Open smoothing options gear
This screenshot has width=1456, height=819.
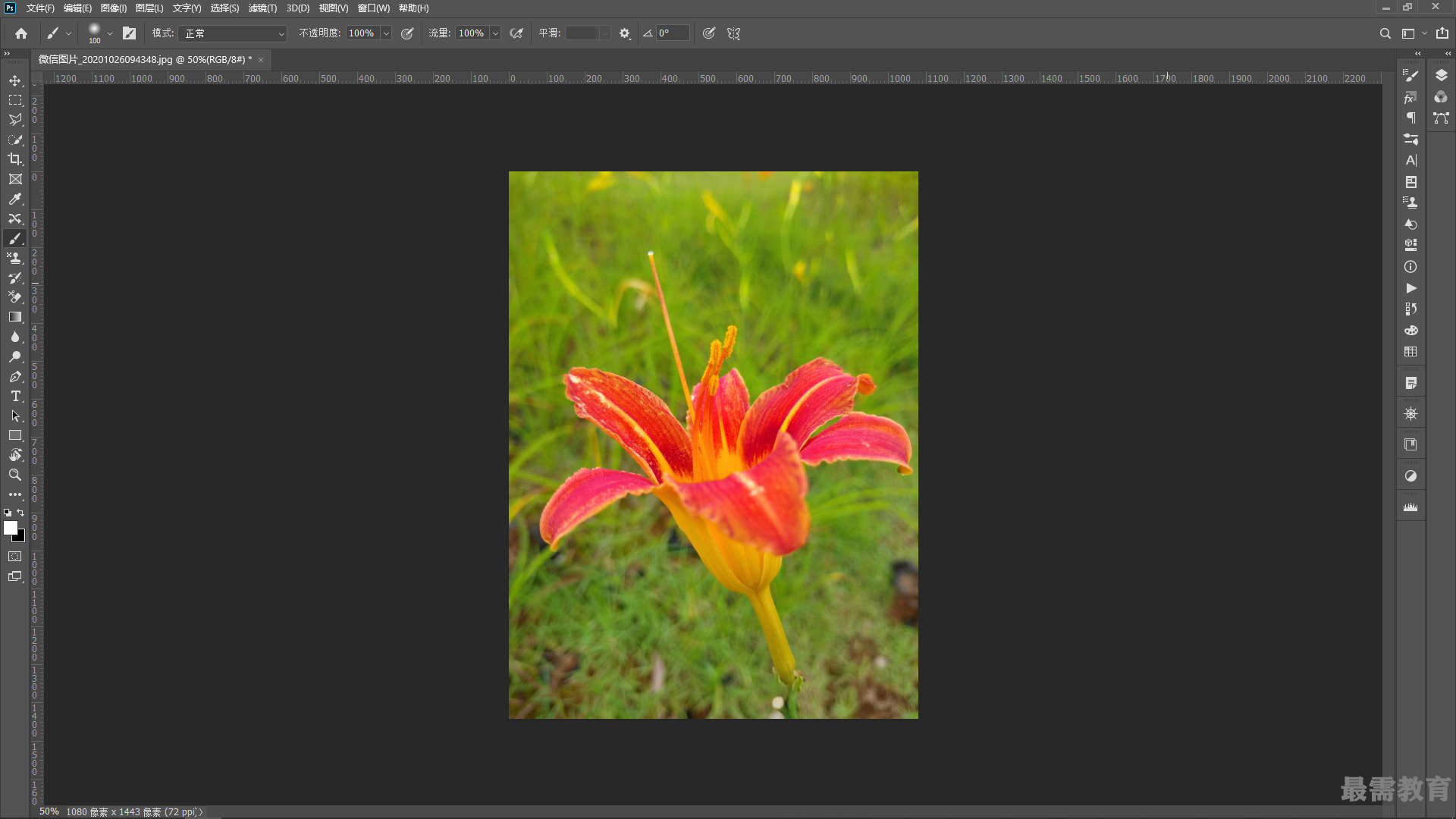(x=625, y=33)
